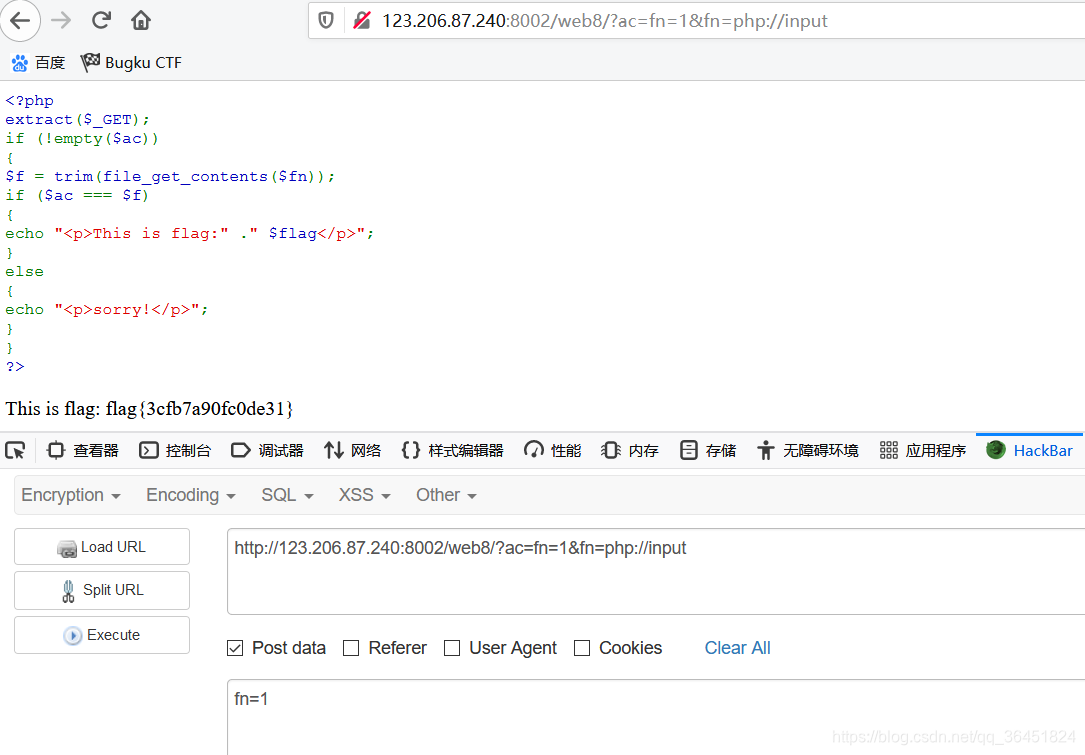This screenshot has height=755, width=1085.
Task: Uncheck the Post data checkbox
Action: pyautogui.click(x=235, y=648)
